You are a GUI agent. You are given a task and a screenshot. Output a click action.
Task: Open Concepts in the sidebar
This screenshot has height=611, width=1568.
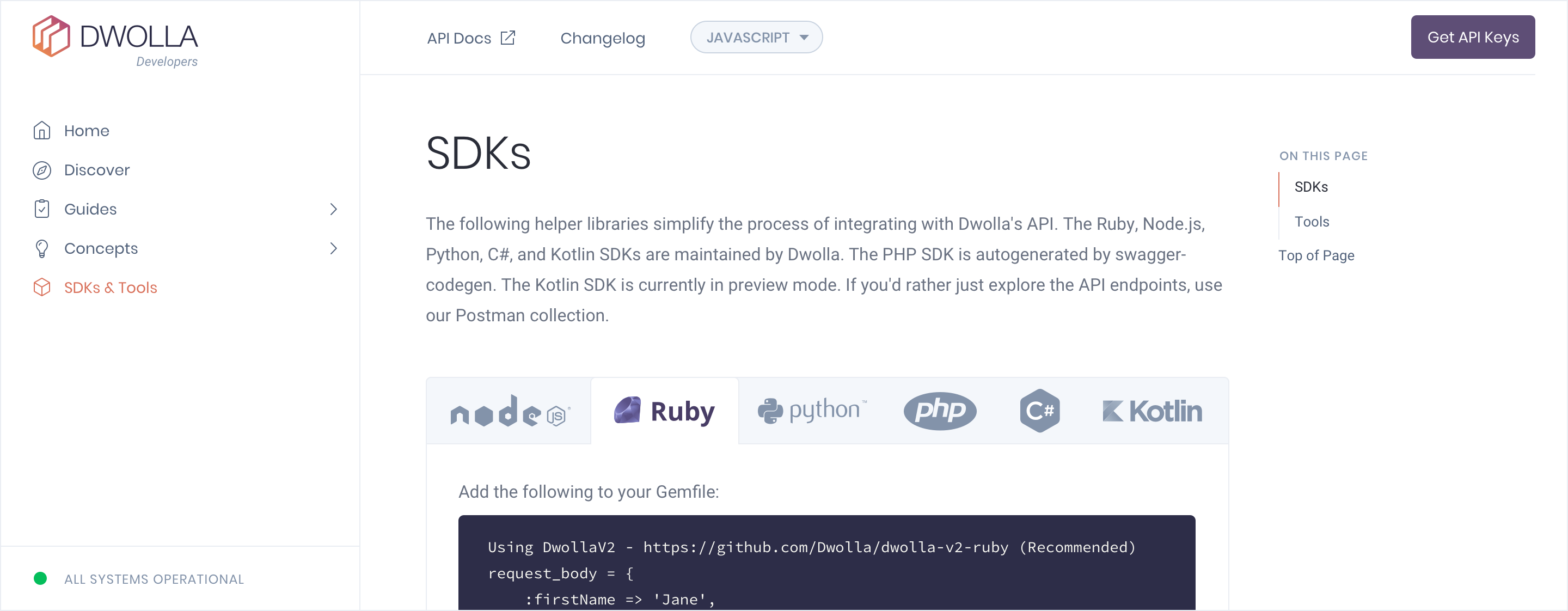coord(101,248)
